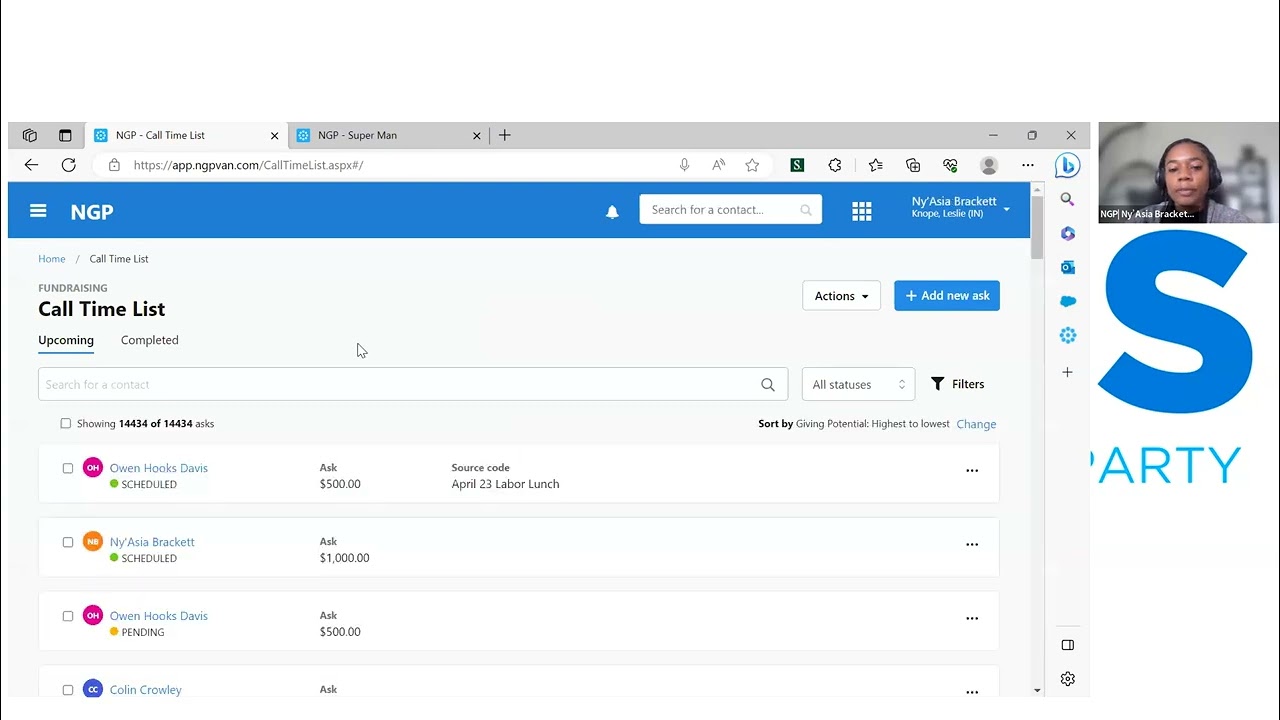Toggle the sidebar split view icon
Viewport: 1280px width, 720px height.
pyautogui.click(x=1068, y=645)
